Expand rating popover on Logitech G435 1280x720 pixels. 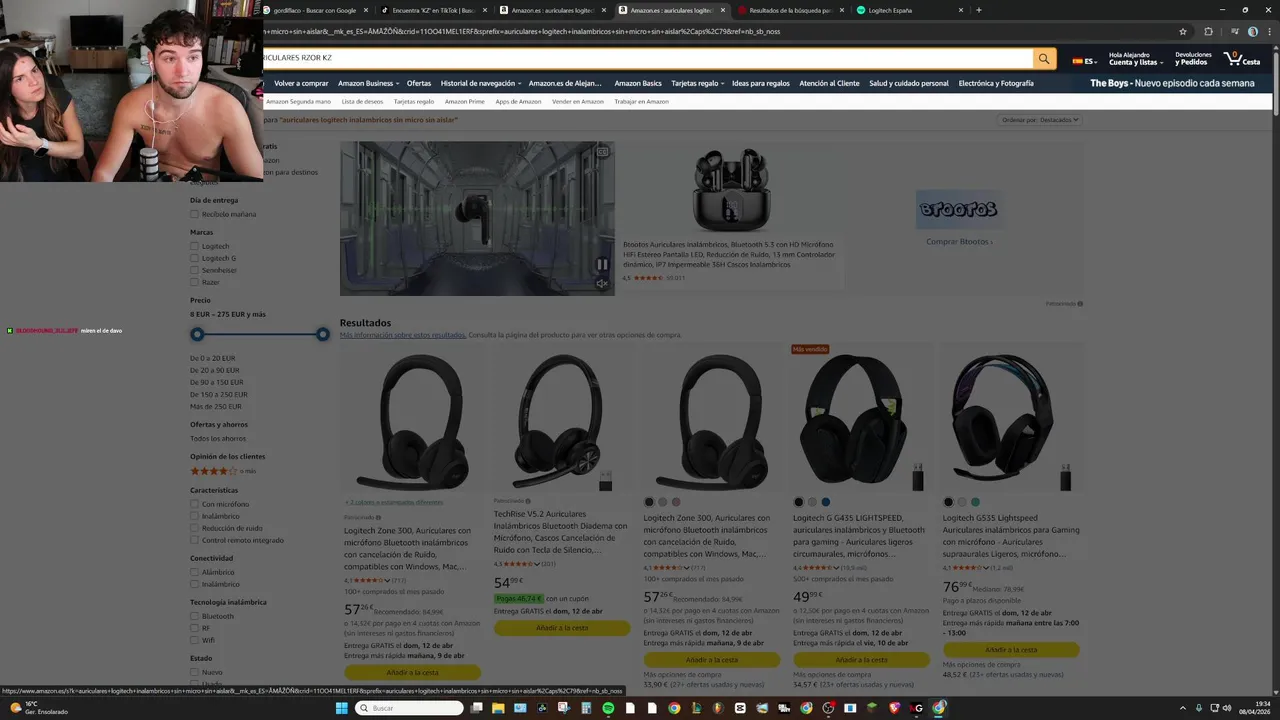point(836,567)
